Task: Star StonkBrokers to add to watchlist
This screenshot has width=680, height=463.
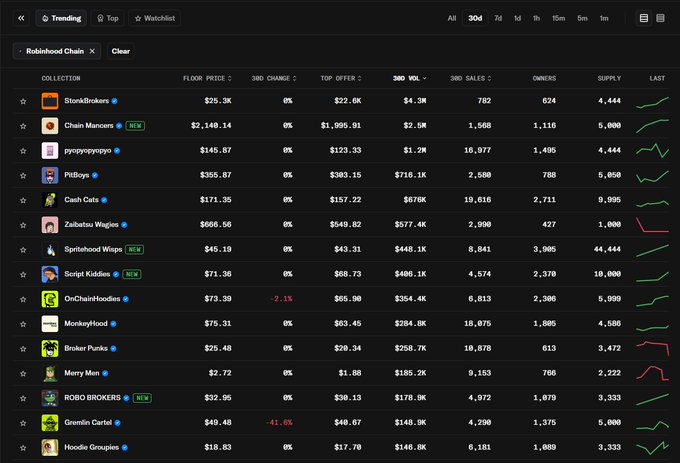Action: (23, 101)
